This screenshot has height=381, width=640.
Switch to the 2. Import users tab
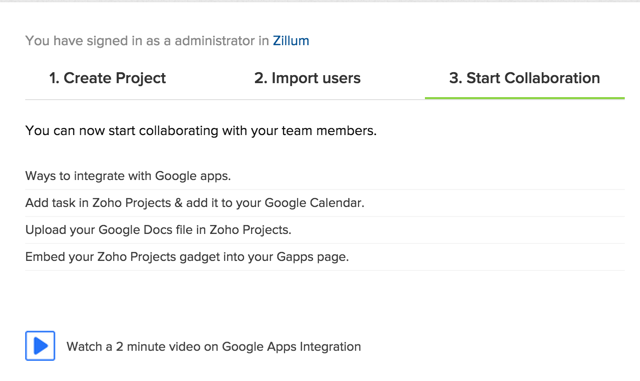coord(307,78)
